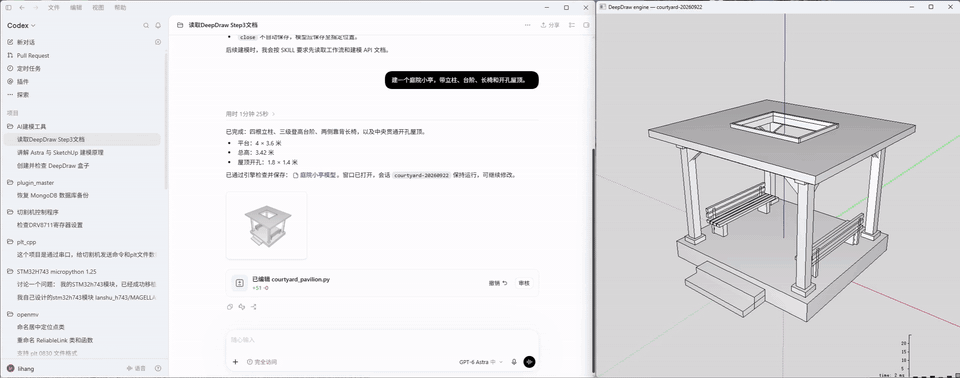This screenshot has width=960, height=378.
Task: Collapse the plugin_master project folder
Action: (35, 183)
